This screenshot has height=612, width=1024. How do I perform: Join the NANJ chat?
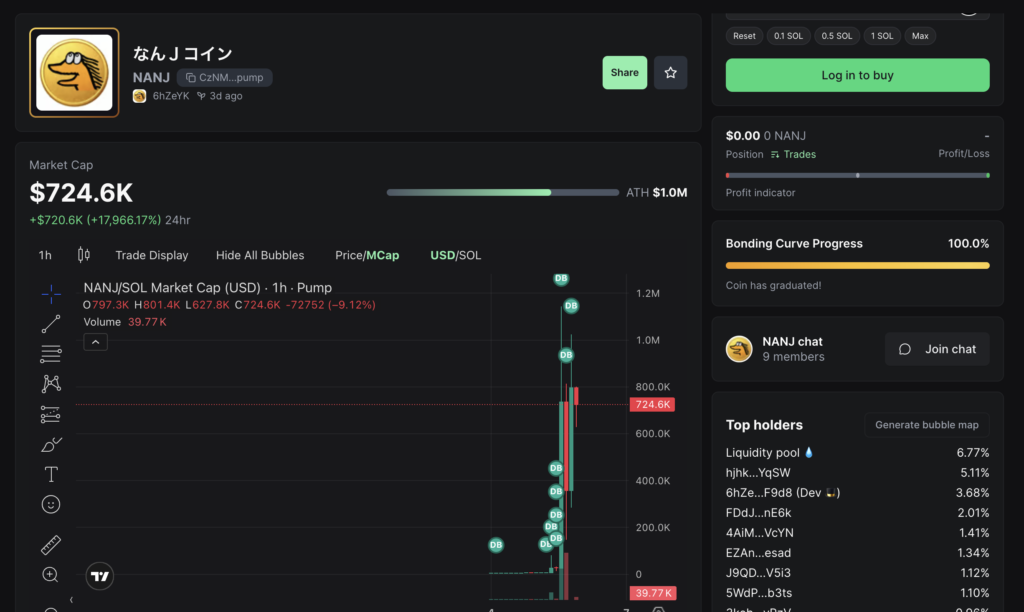click(937, 349)
